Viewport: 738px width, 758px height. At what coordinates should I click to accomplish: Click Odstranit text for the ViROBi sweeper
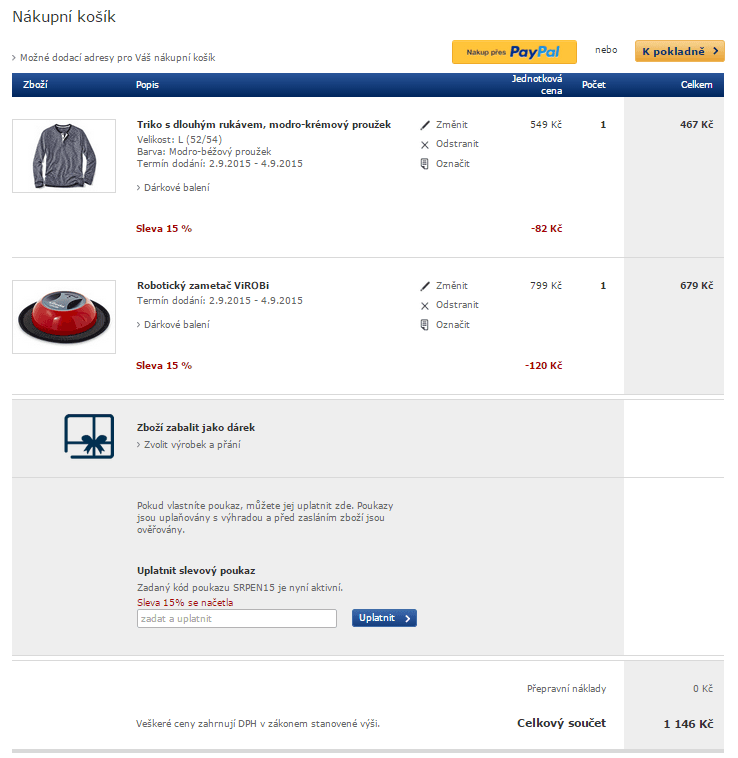(457, 305)
